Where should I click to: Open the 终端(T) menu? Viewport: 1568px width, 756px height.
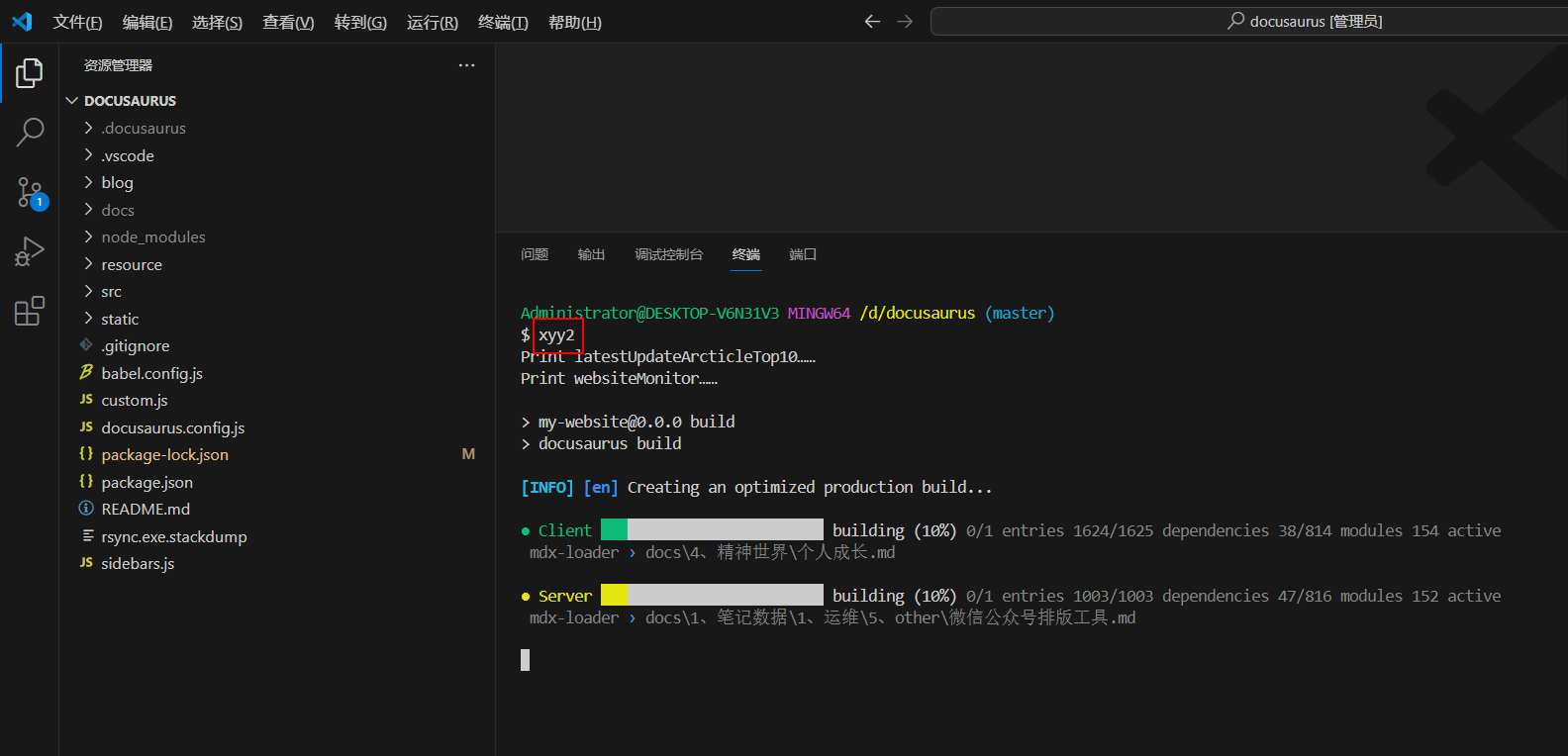[x=503, y=22]
